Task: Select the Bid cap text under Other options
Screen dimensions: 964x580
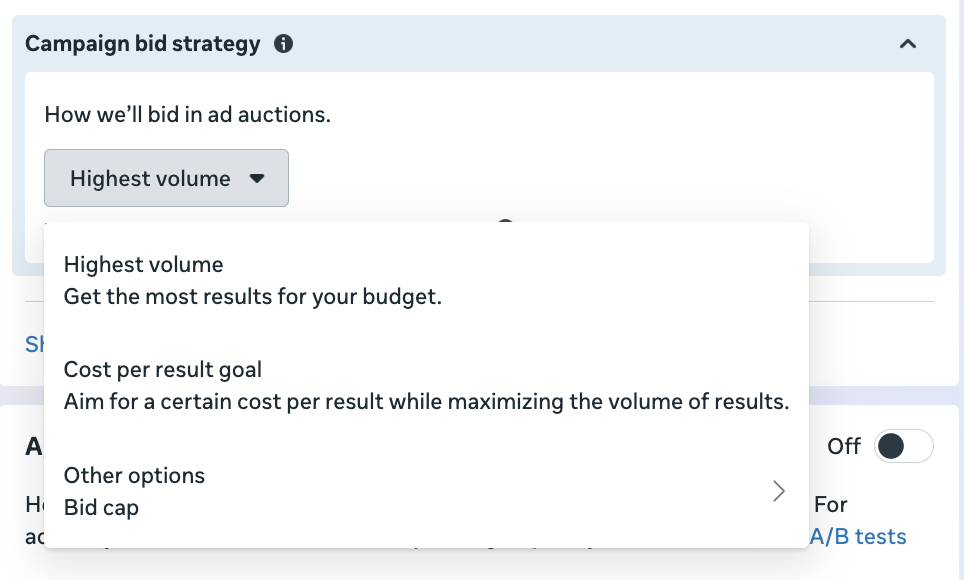Action: pyautogui.click(x=101, y=508)
